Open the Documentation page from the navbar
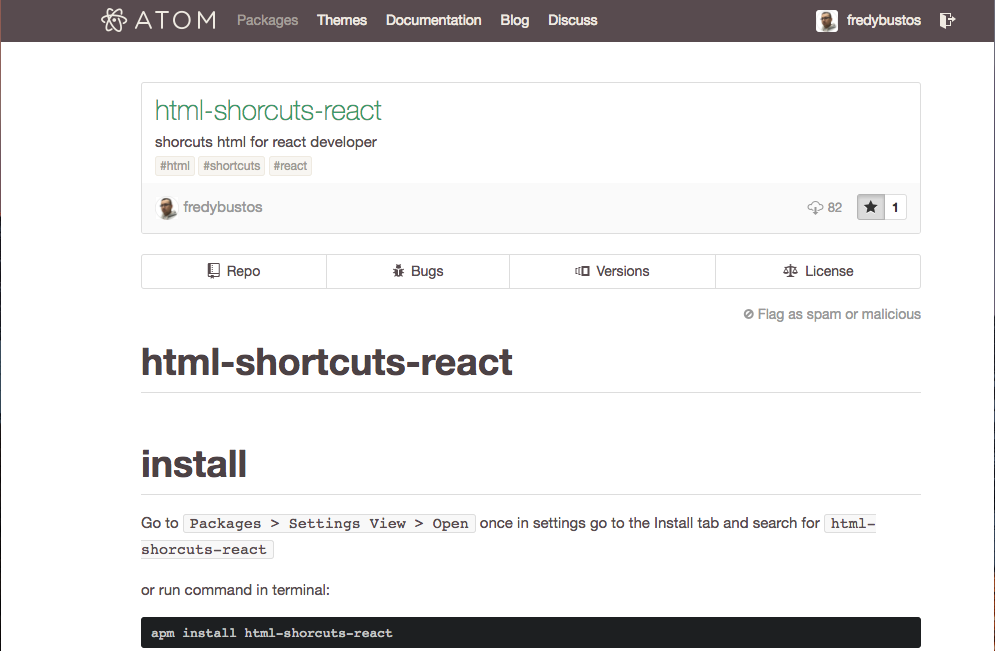The height and width of the screenshot is (651, 995). pyautogui.click(x=433, y=20)
